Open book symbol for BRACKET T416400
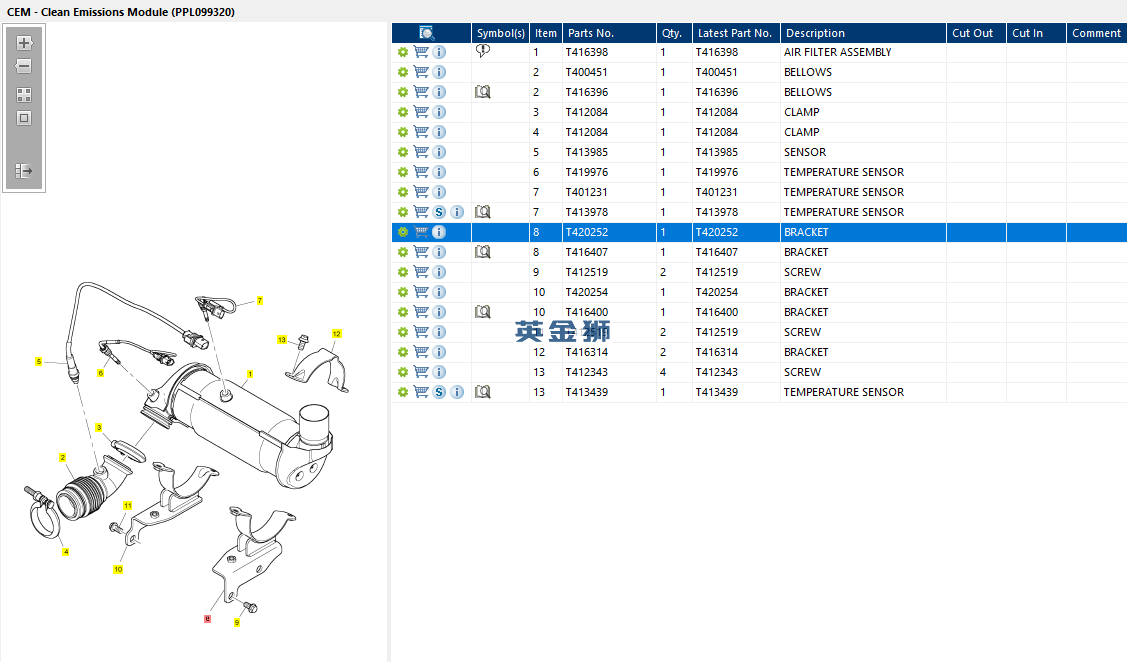The image size is (1127, 662). click(x=483, y=312)
